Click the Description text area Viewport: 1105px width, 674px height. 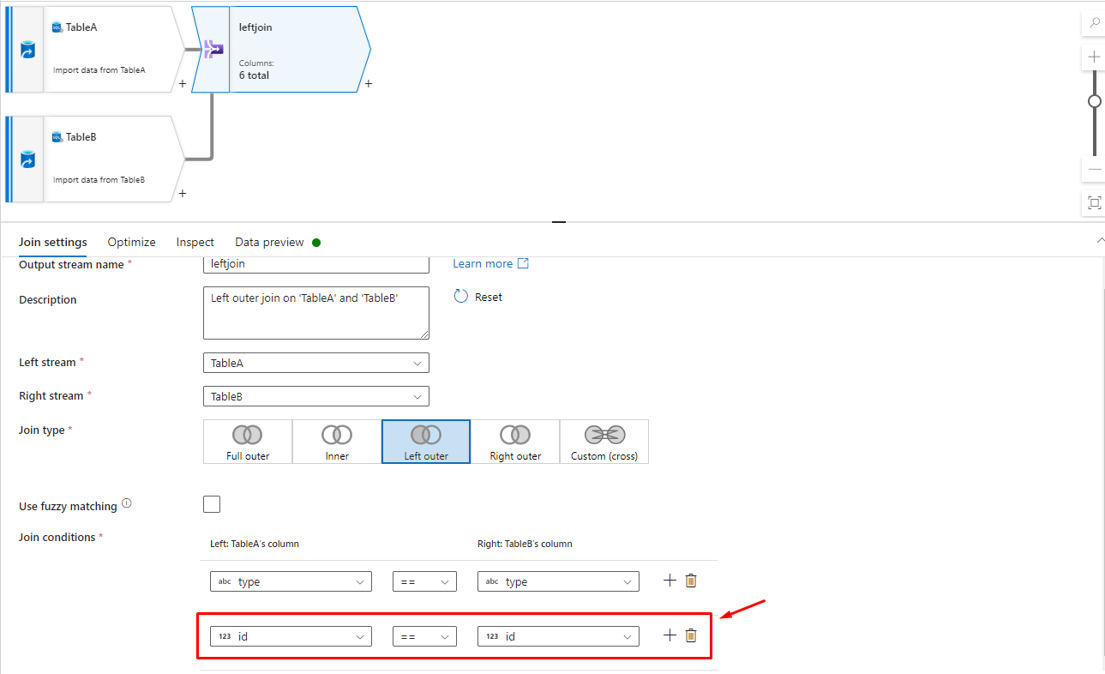click(316, 313)
